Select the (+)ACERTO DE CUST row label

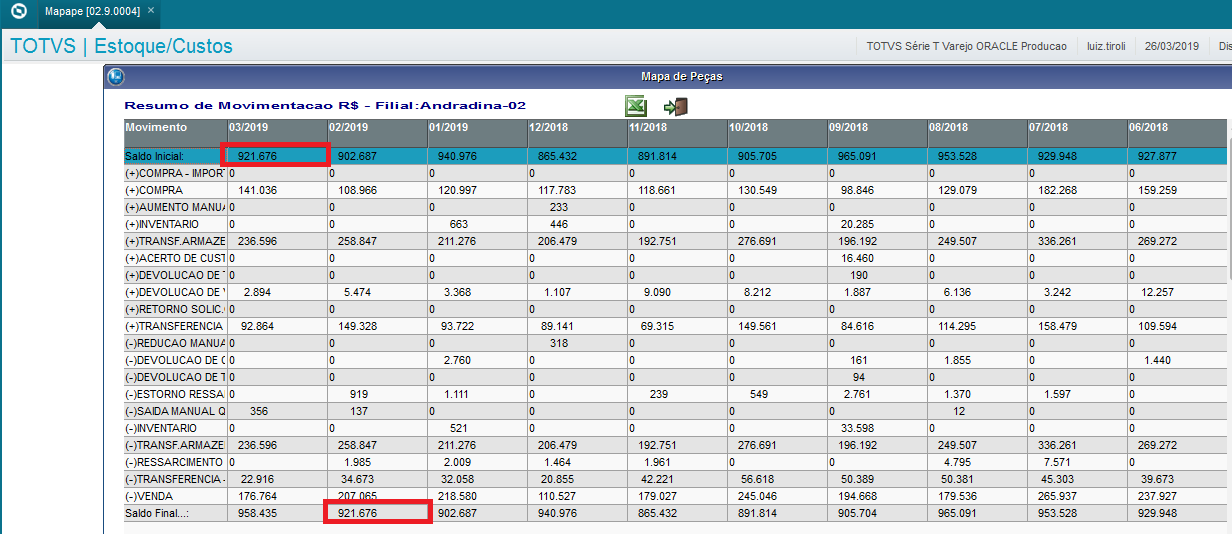pos(175,258)
